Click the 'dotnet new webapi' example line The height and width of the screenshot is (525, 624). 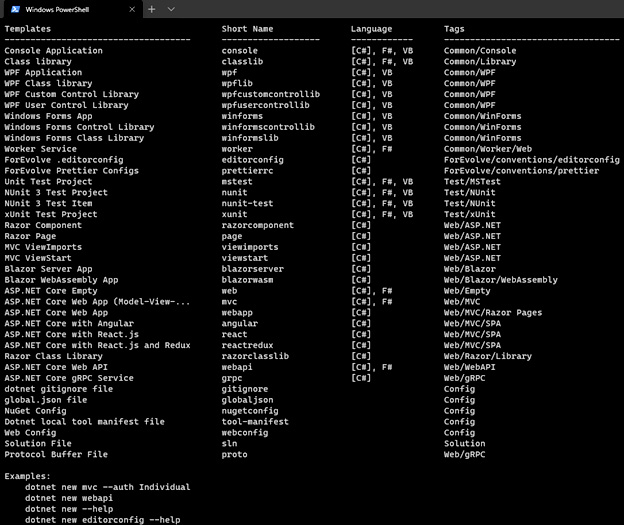(69, 498)
